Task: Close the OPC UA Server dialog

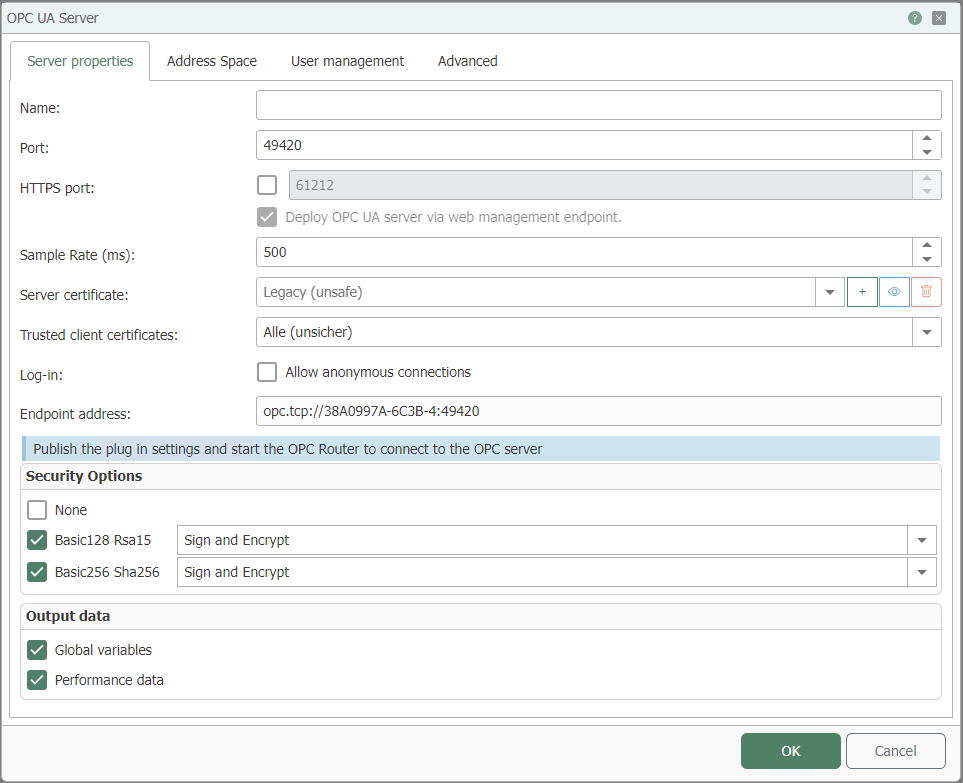Action: [x=938, y=18]
